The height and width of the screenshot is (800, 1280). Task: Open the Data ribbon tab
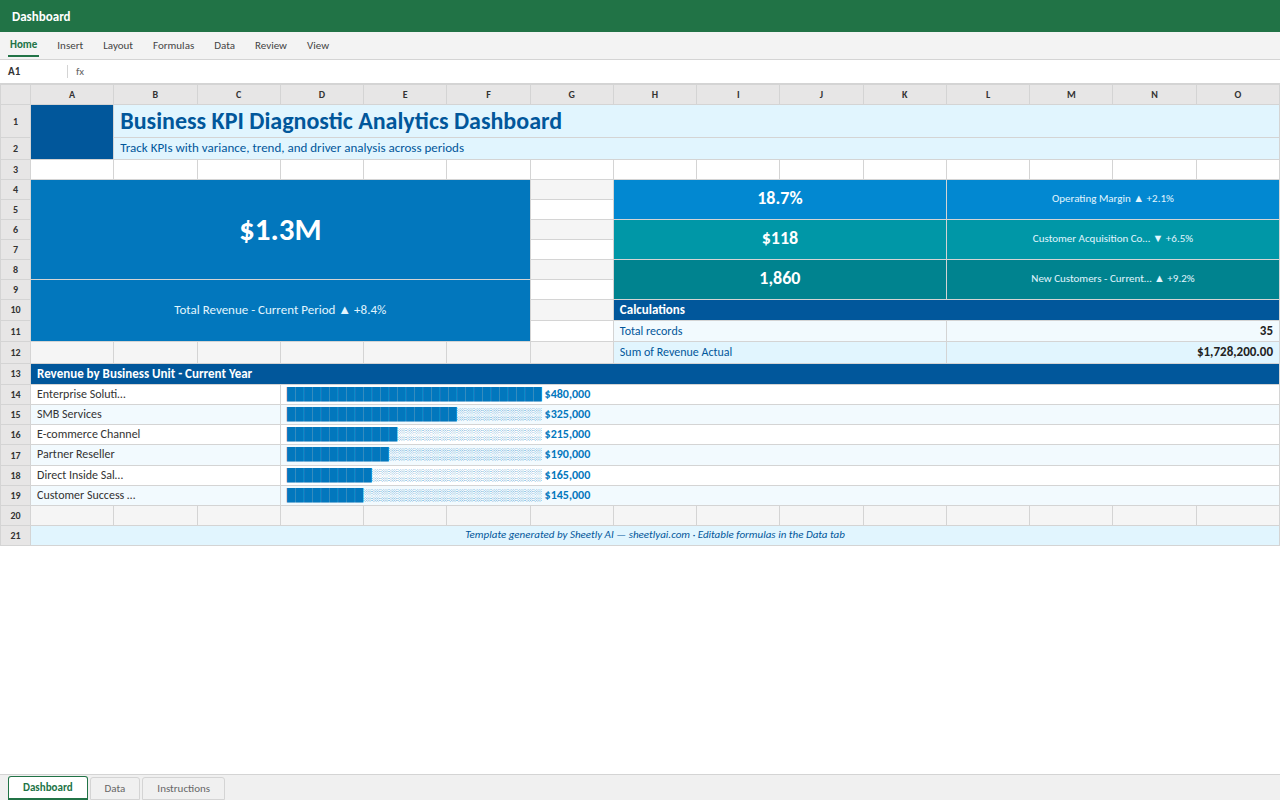point(224,45)
